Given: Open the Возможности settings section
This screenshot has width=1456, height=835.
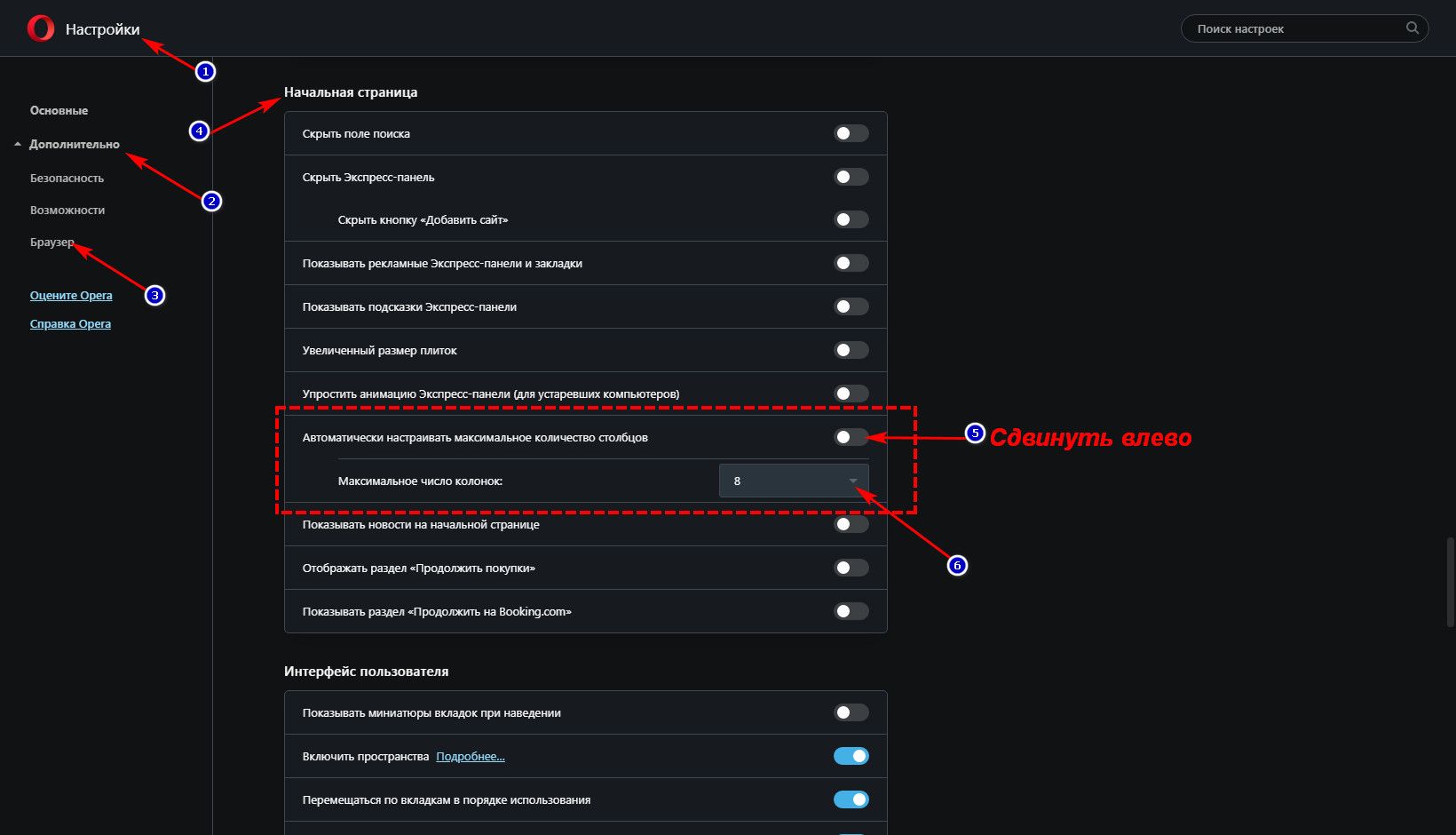Looking at the screenshot, I should pyautogui.click(x=67, y=210).
